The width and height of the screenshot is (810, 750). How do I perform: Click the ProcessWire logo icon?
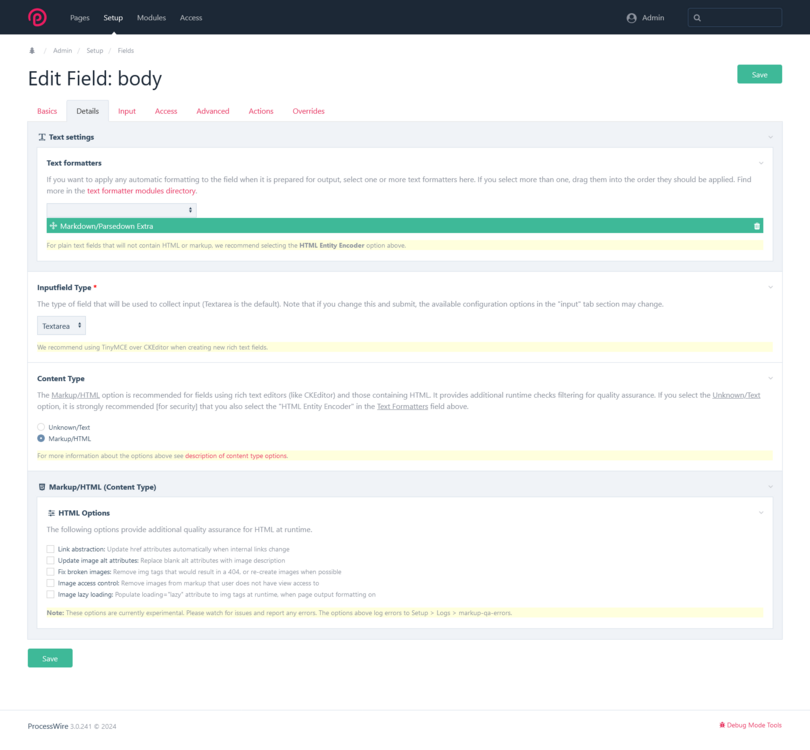37,17
